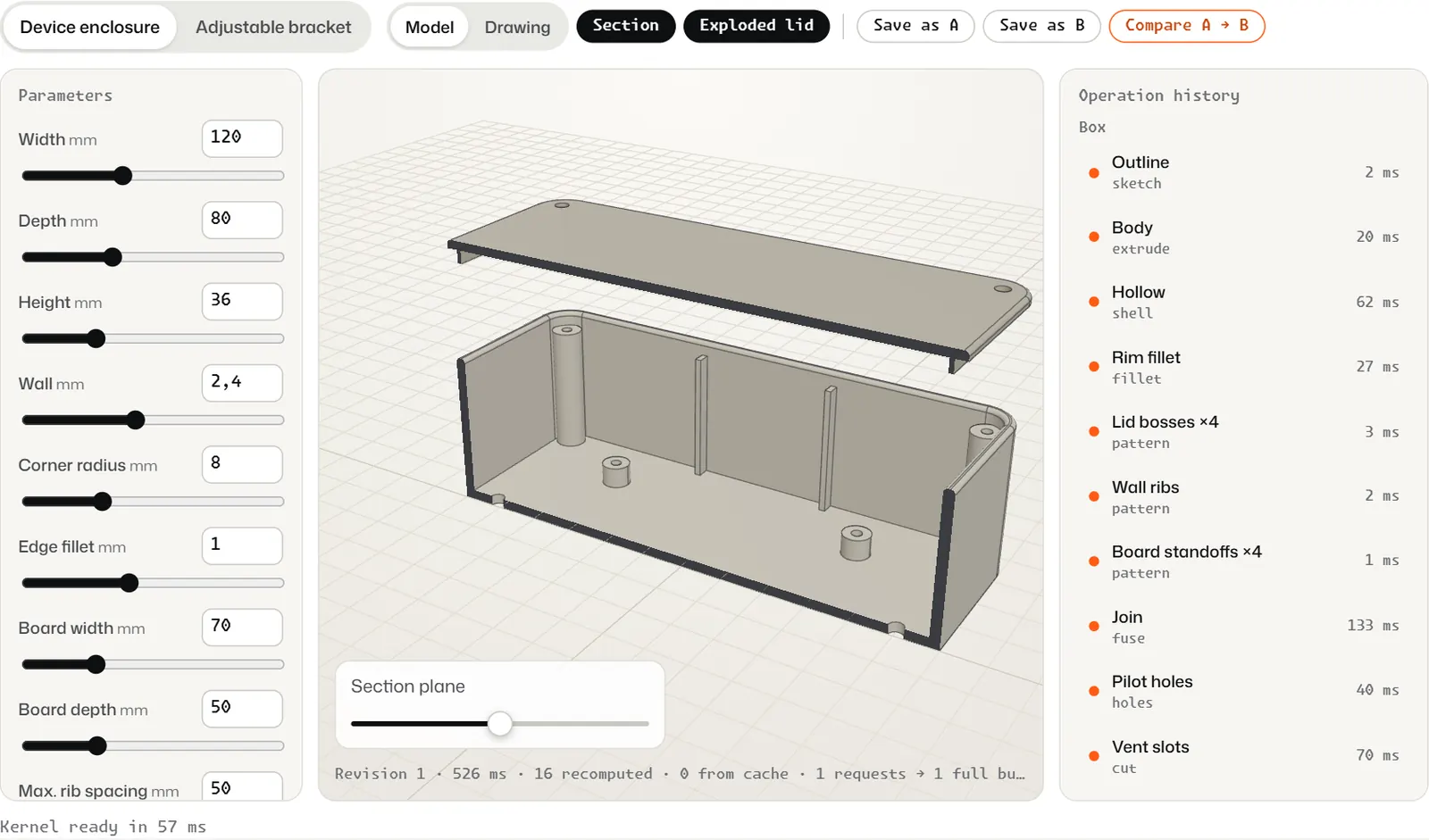The height and width of the screenshot is (840, 1429).
Task: Select the Outline sketch operation
Action: click(1243, 172)
